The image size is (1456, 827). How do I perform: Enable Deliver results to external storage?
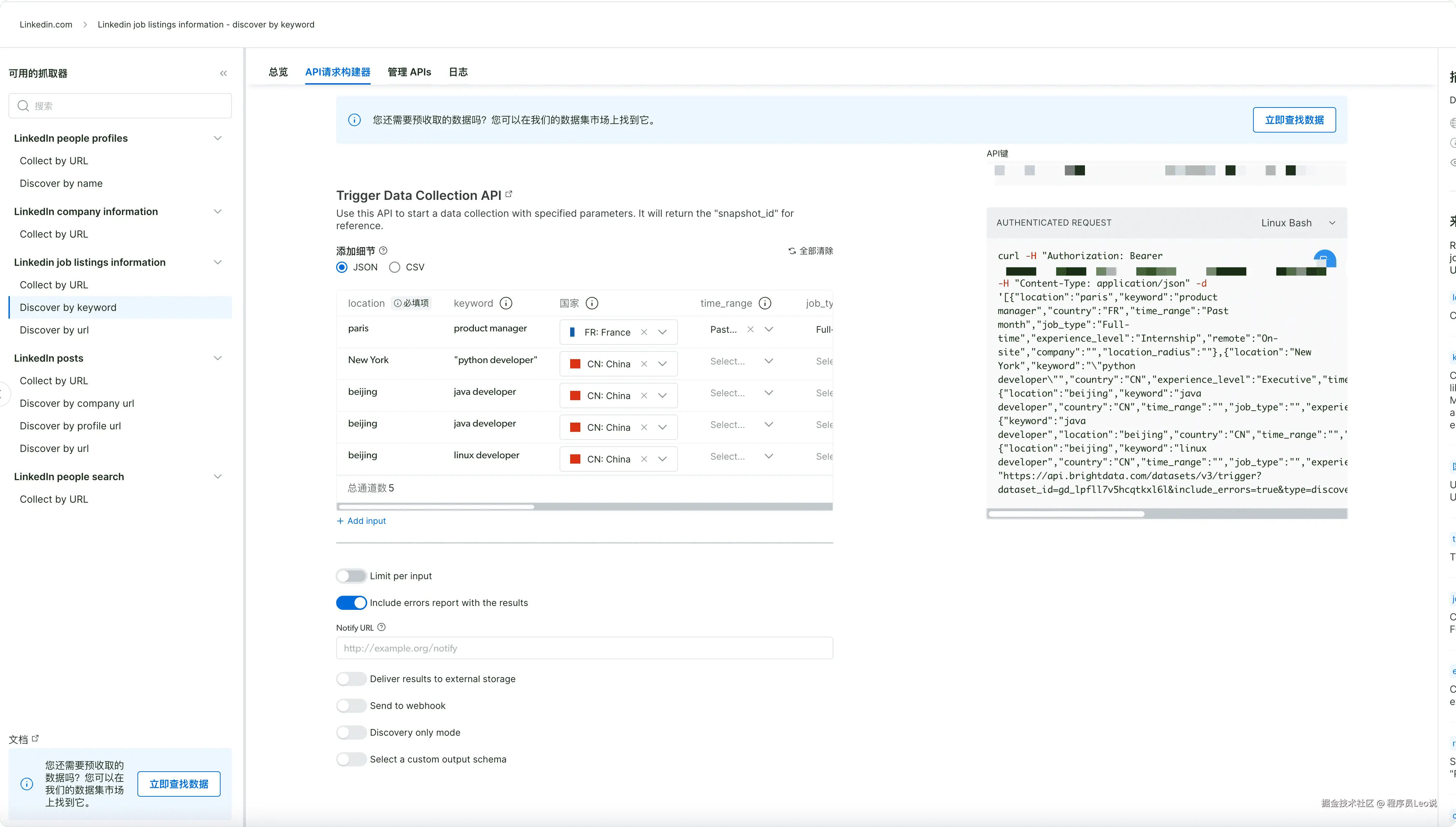[x=351, y=679]
